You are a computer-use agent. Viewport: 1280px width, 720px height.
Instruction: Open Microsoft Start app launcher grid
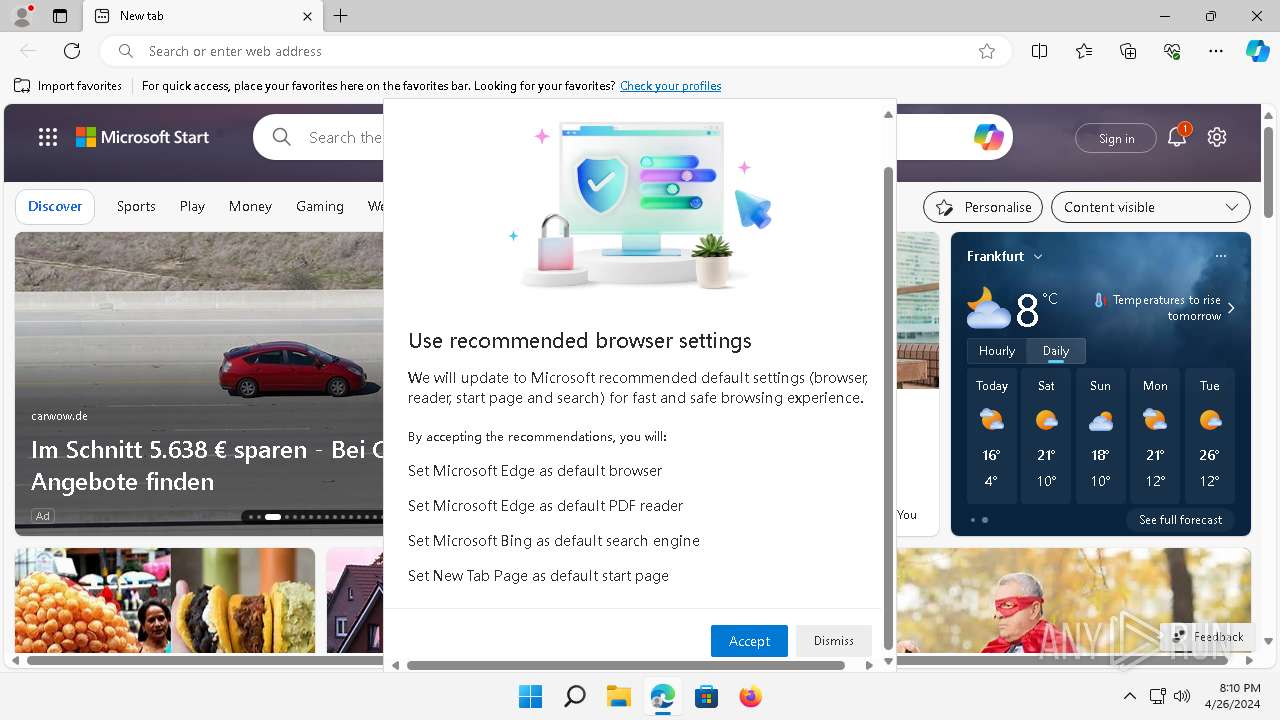[48, 138]
